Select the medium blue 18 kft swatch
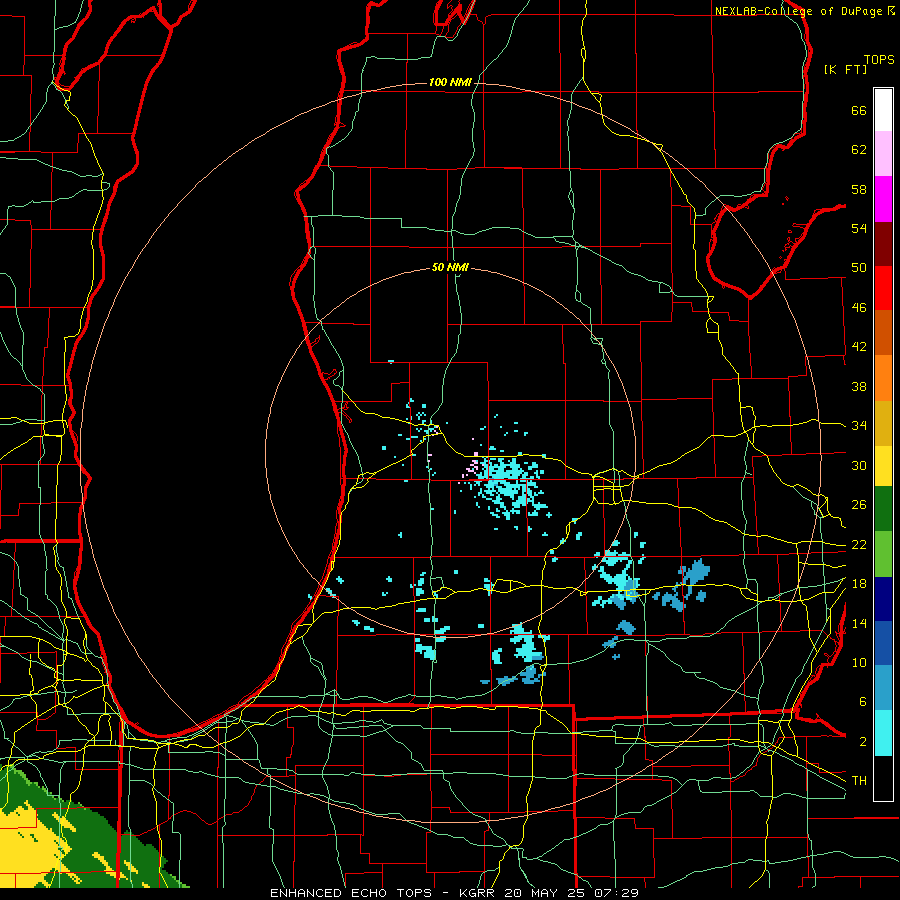Viewport: 900px width, 900px height. pos(883,643)
